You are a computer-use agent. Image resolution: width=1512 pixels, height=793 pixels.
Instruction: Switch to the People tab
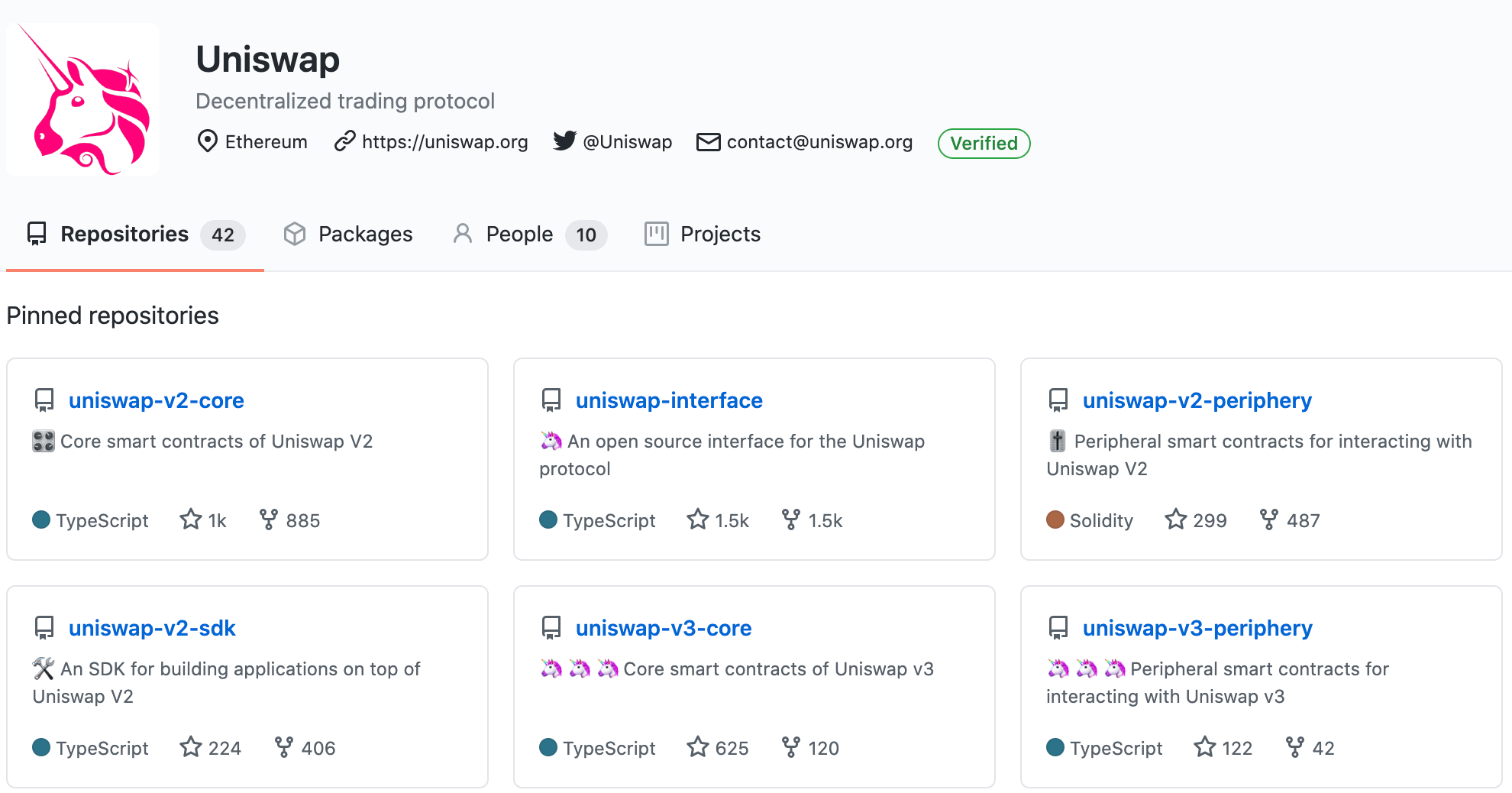point(529,234)
